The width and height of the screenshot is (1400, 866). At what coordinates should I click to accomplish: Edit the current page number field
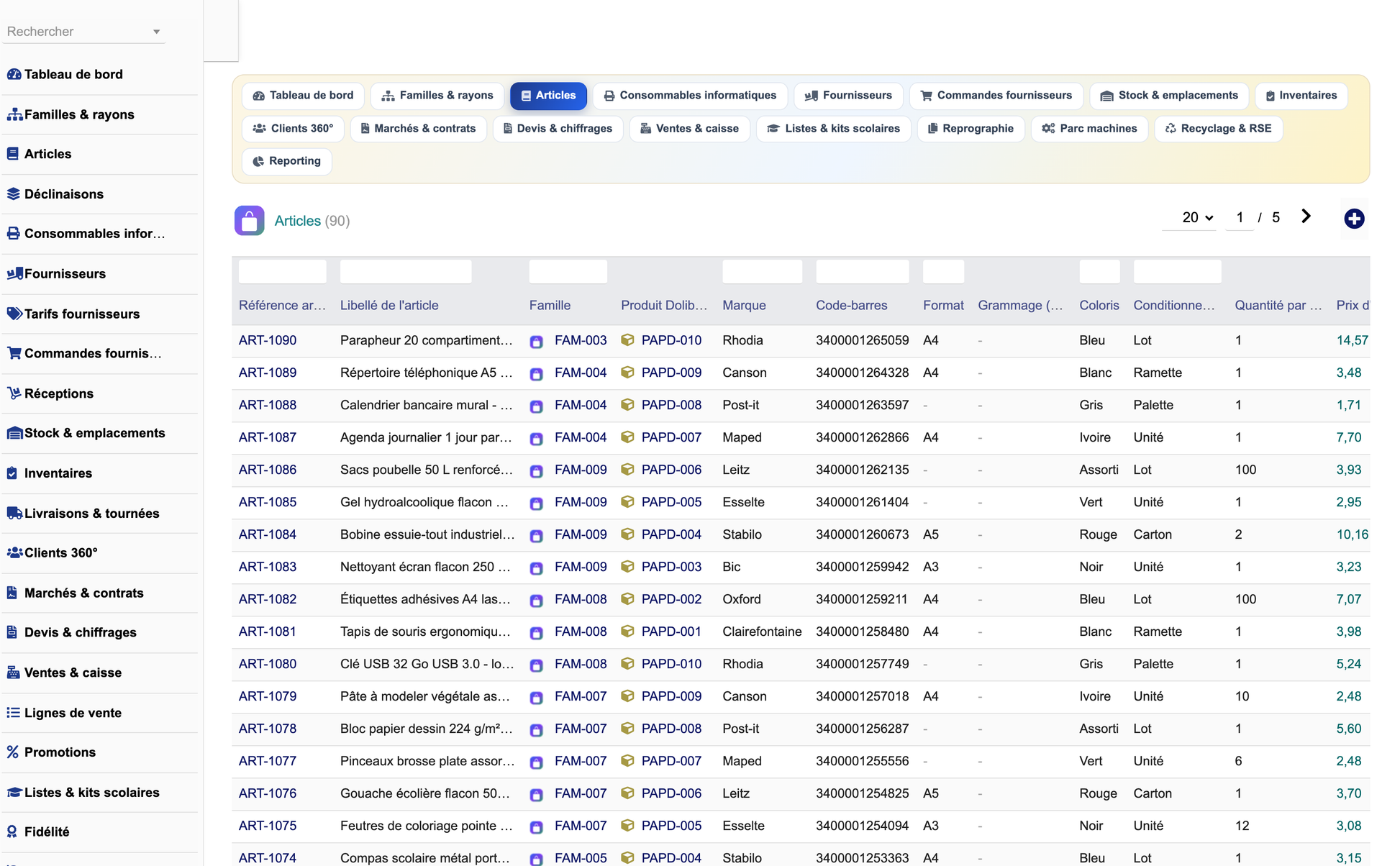click(x=1240, y=217)
